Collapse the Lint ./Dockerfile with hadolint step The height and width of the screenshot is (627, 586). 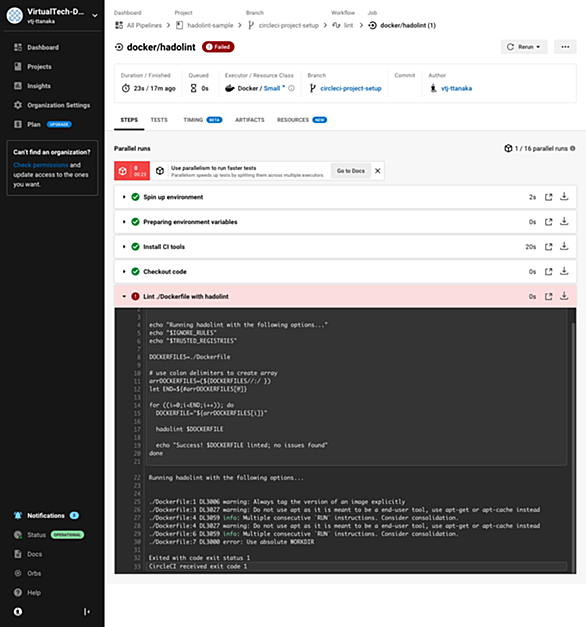124,296
